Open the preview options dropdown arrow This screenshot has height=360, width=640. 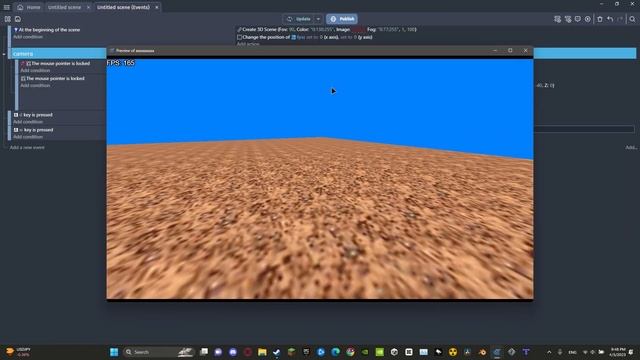[x=318, y=19]
